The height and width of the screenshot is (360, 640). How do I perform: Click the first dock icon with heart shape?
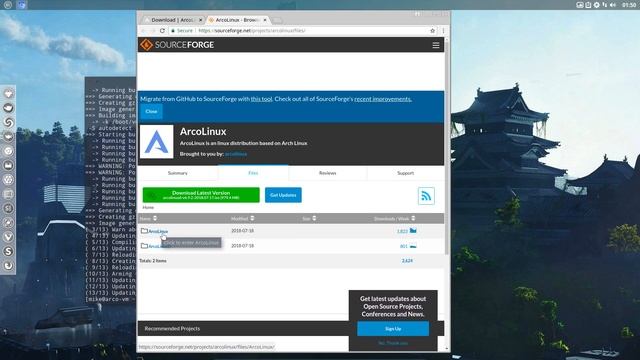pos(8,93)
